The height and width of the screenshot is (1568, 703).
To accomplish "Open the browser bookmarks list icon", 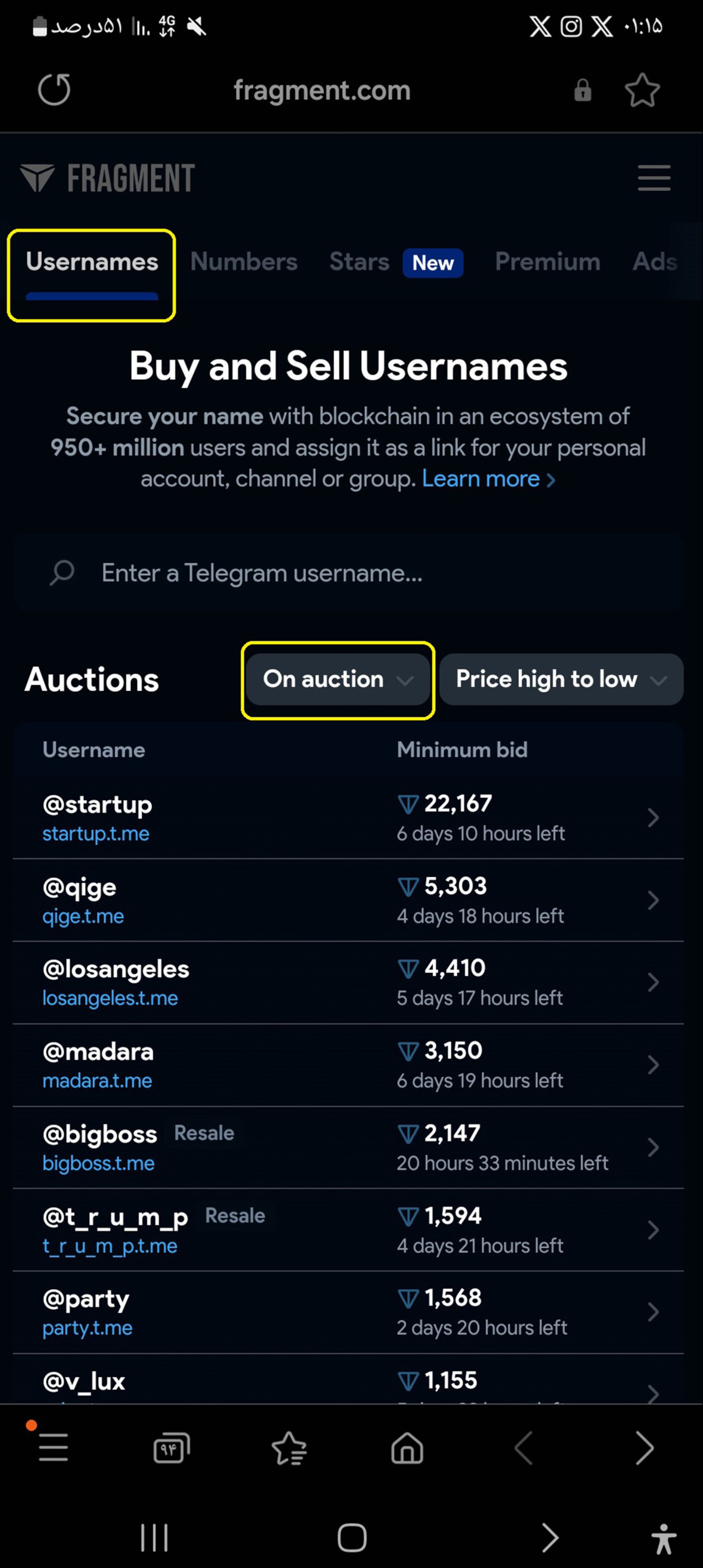I will 289,1447.
